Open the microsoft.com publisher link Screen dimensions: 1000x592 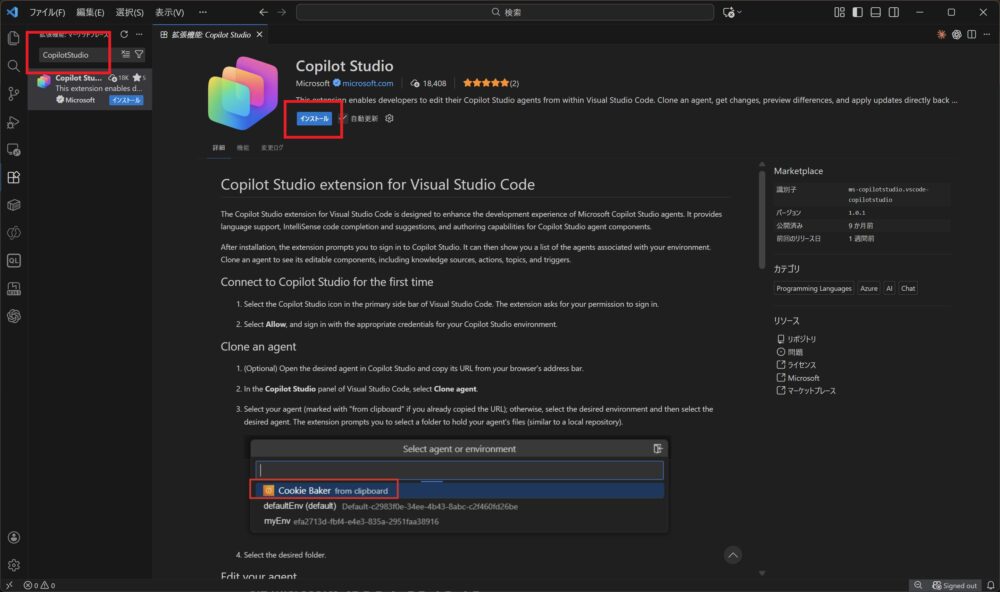coord(370,83)
